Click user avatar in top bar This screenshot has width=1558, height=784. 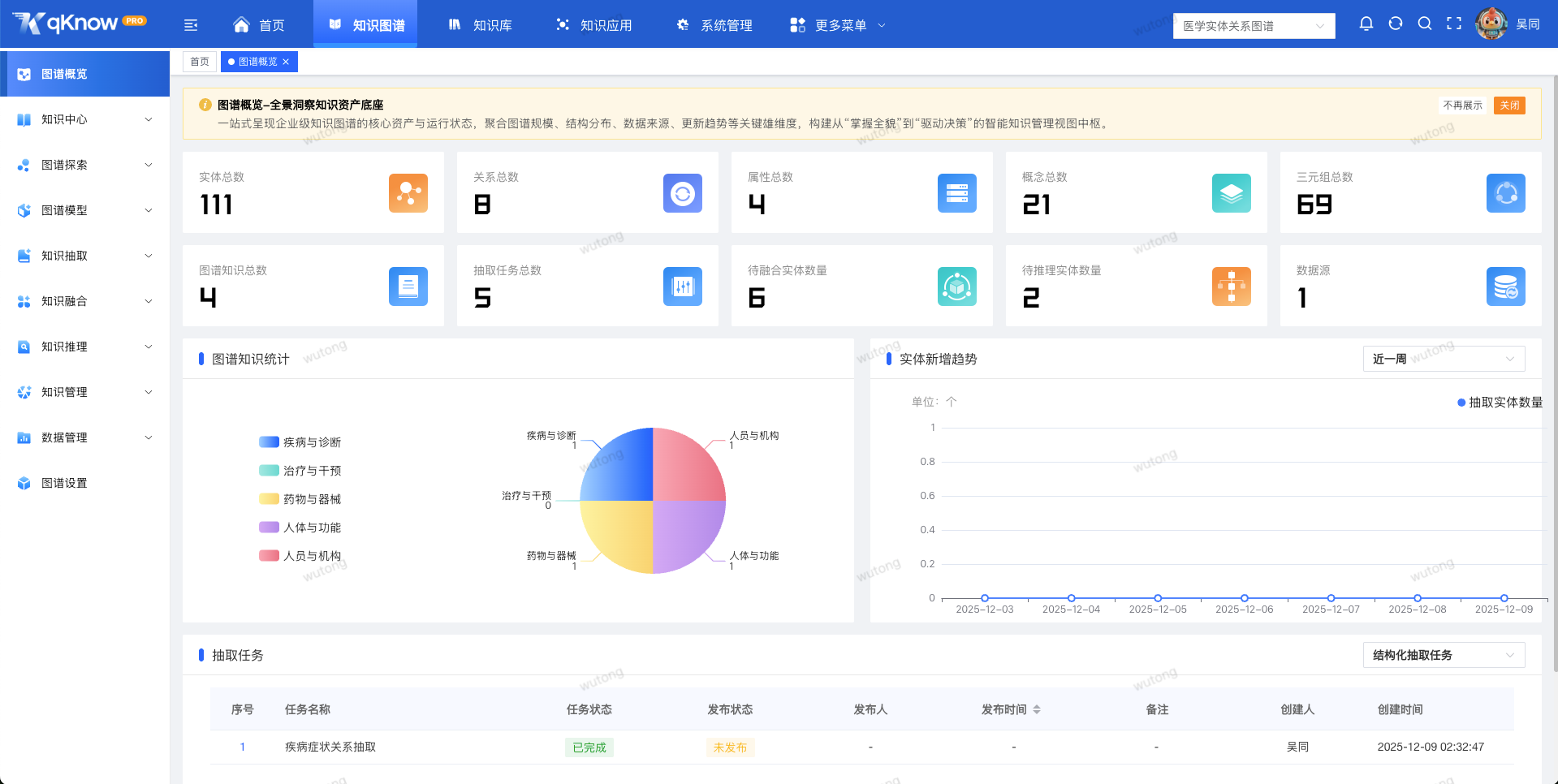[1491, 24]
